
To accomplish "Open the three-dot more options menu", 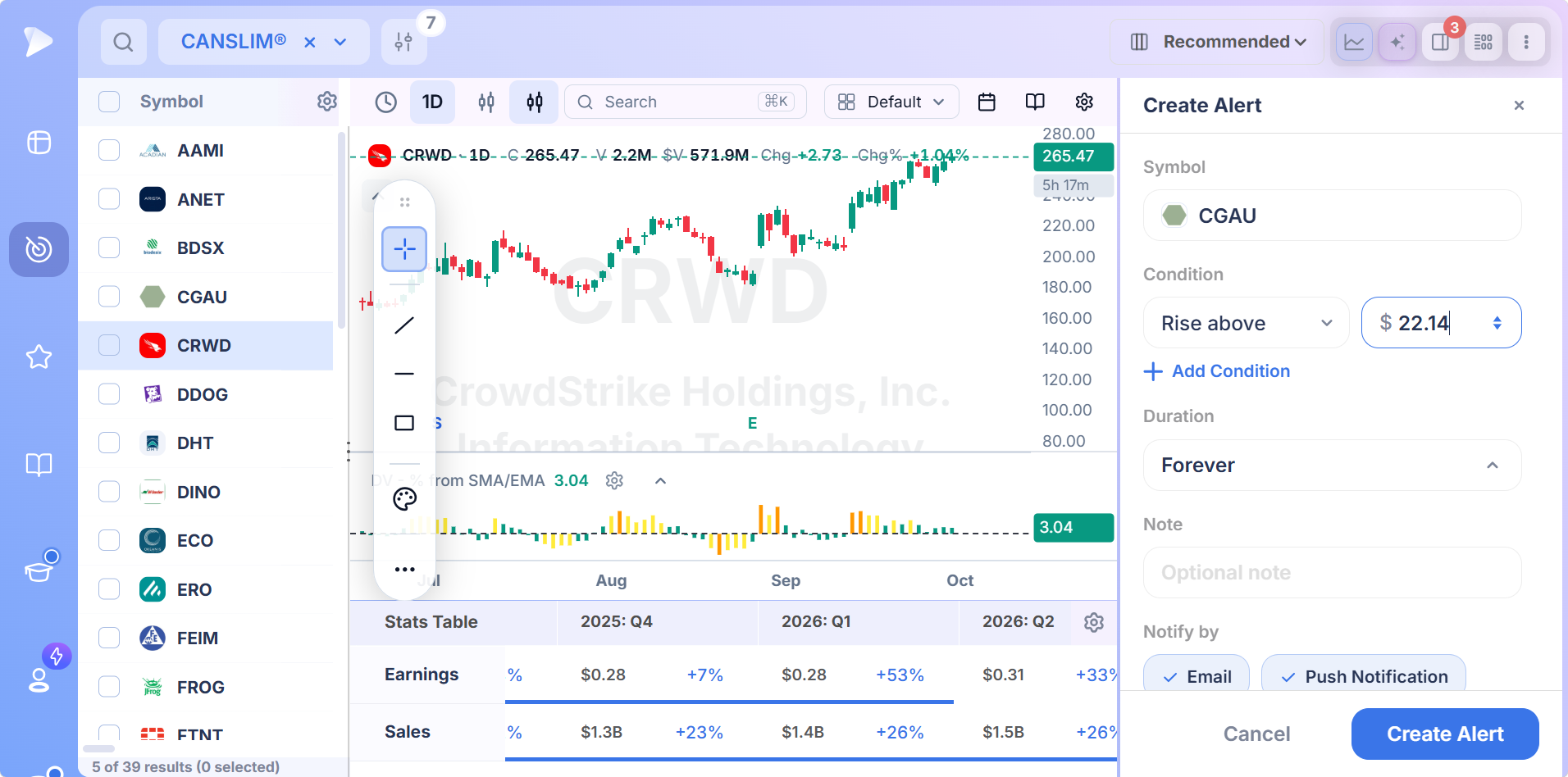I will click(1526, 42).
